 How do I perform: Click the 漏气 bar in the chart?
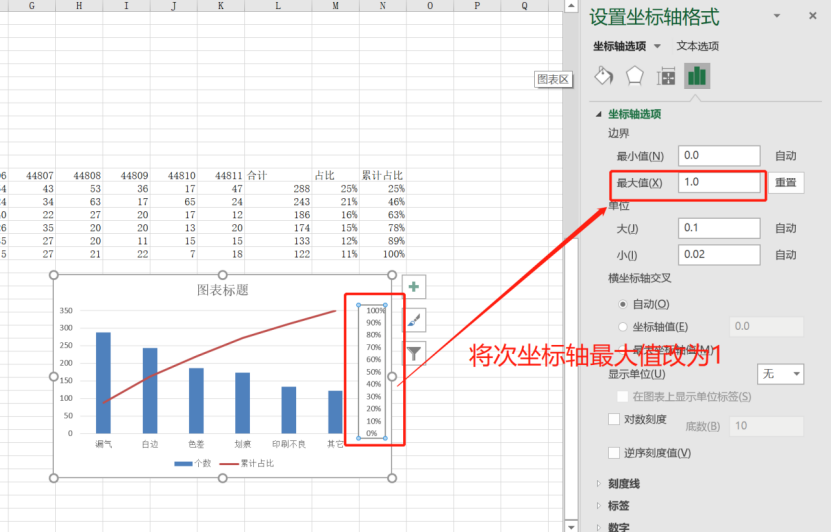click(x=103, y=383)
